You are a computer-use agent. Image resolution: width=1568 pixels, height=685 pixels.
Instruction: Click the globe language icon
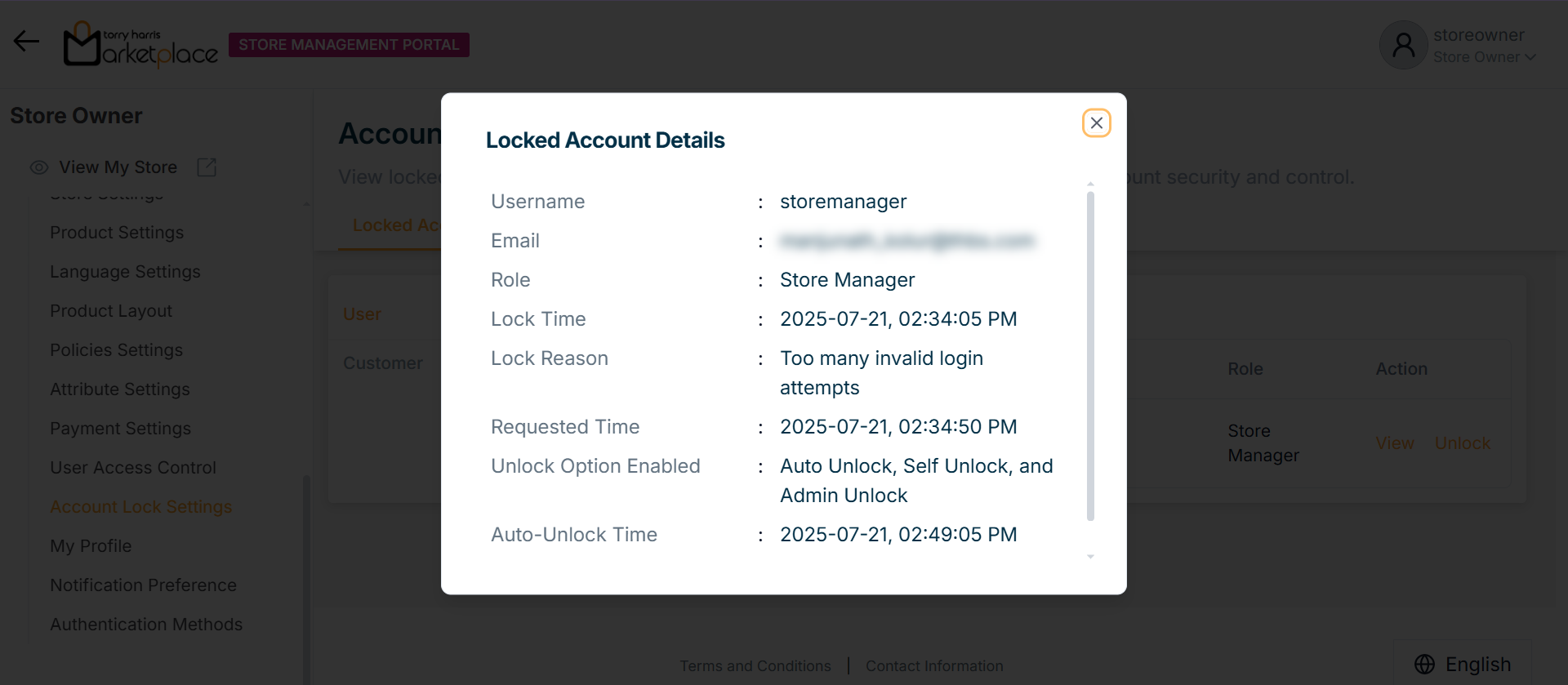pyautogui.click(x=1424, y=665)
